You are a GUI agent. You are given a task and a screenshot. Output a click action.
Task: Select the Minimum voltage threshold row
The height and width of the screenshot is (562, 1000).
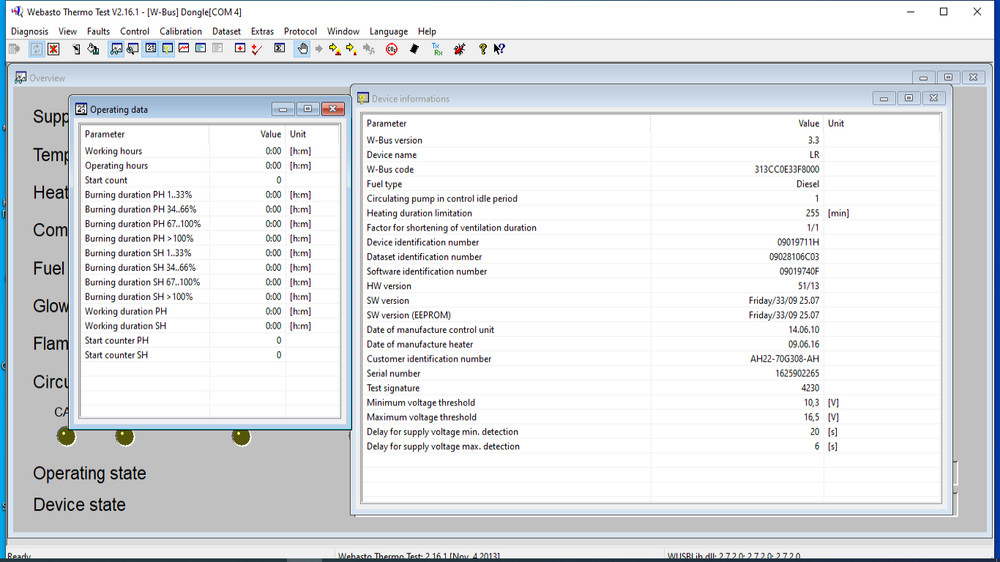click(651, 403)
